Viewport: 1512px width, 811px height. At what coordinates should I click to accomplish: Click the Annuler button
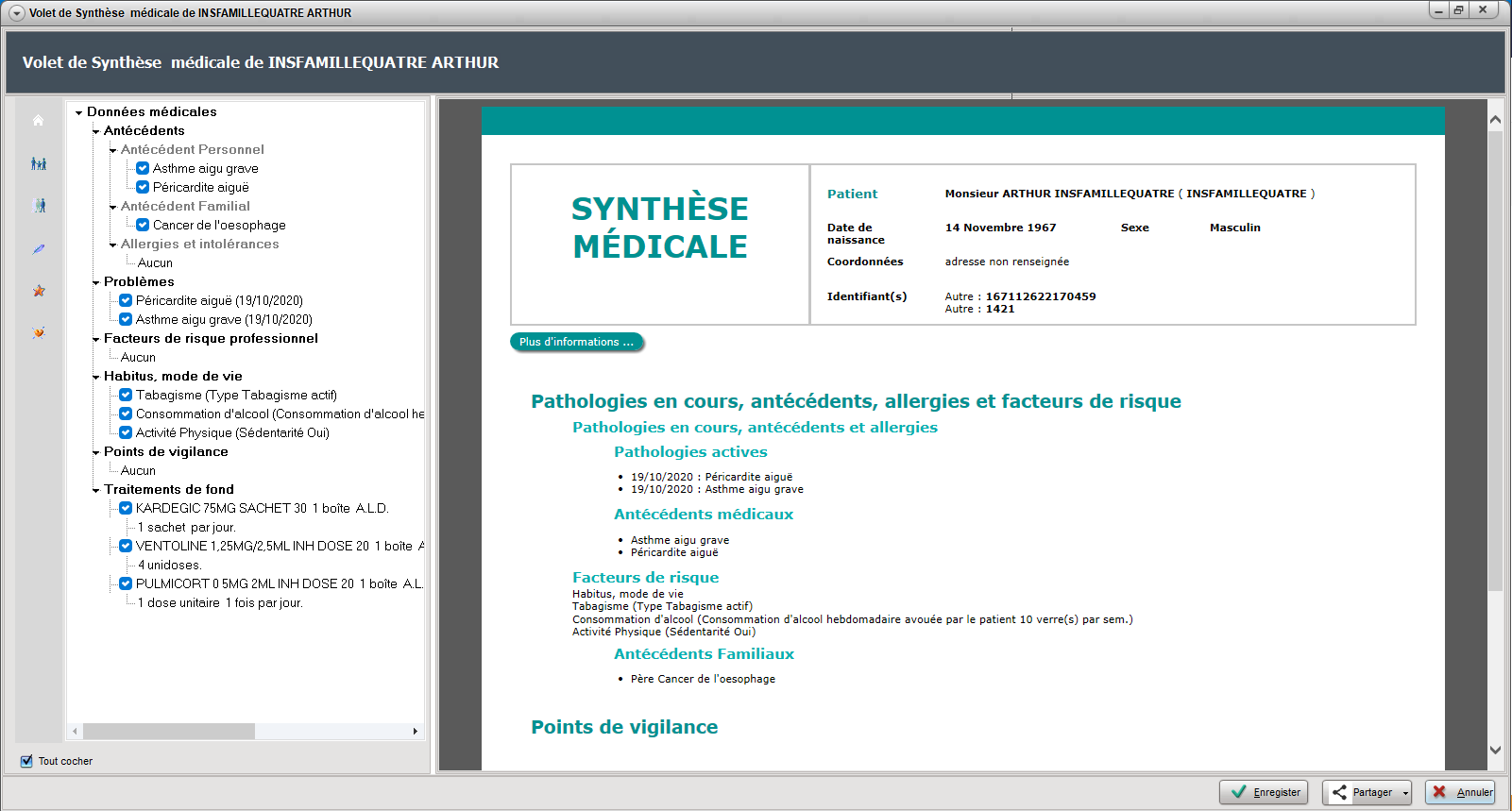1460,792
